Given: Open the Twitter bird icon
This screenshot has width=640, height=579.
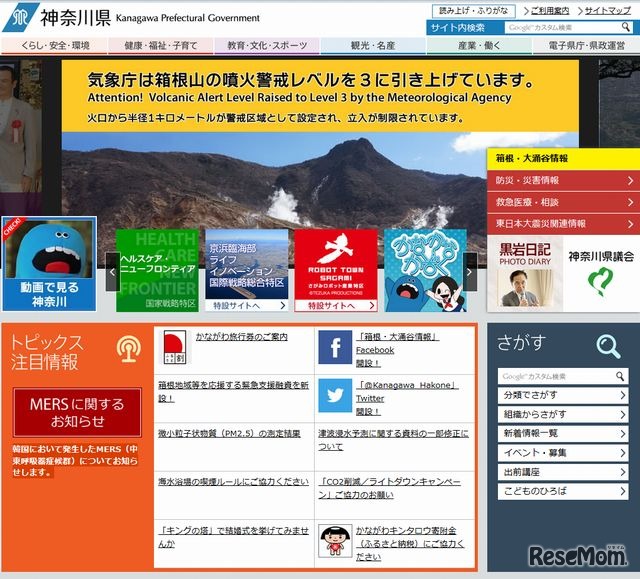Looking at the screenshot, I should click(335, 395).
